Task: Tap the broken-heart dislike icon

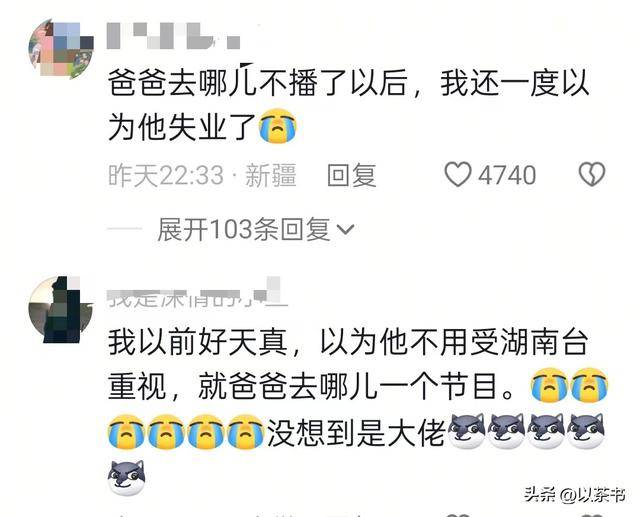Action: 592,175
